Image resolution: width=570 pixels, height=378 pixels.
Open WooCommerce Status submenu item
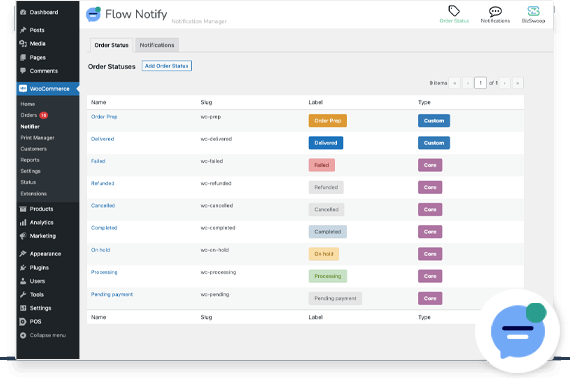(28, 182)
